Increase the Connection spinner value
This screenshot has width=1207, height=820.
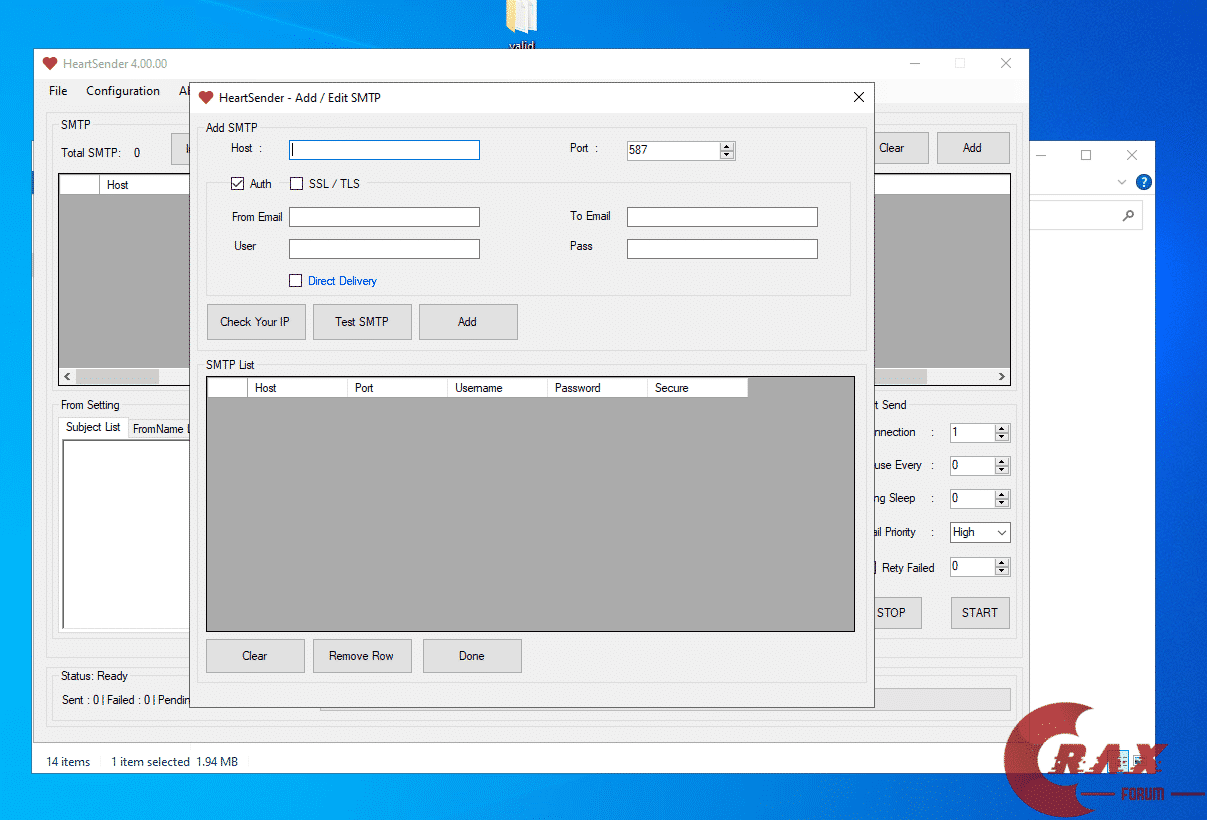tap(1002, 428)
